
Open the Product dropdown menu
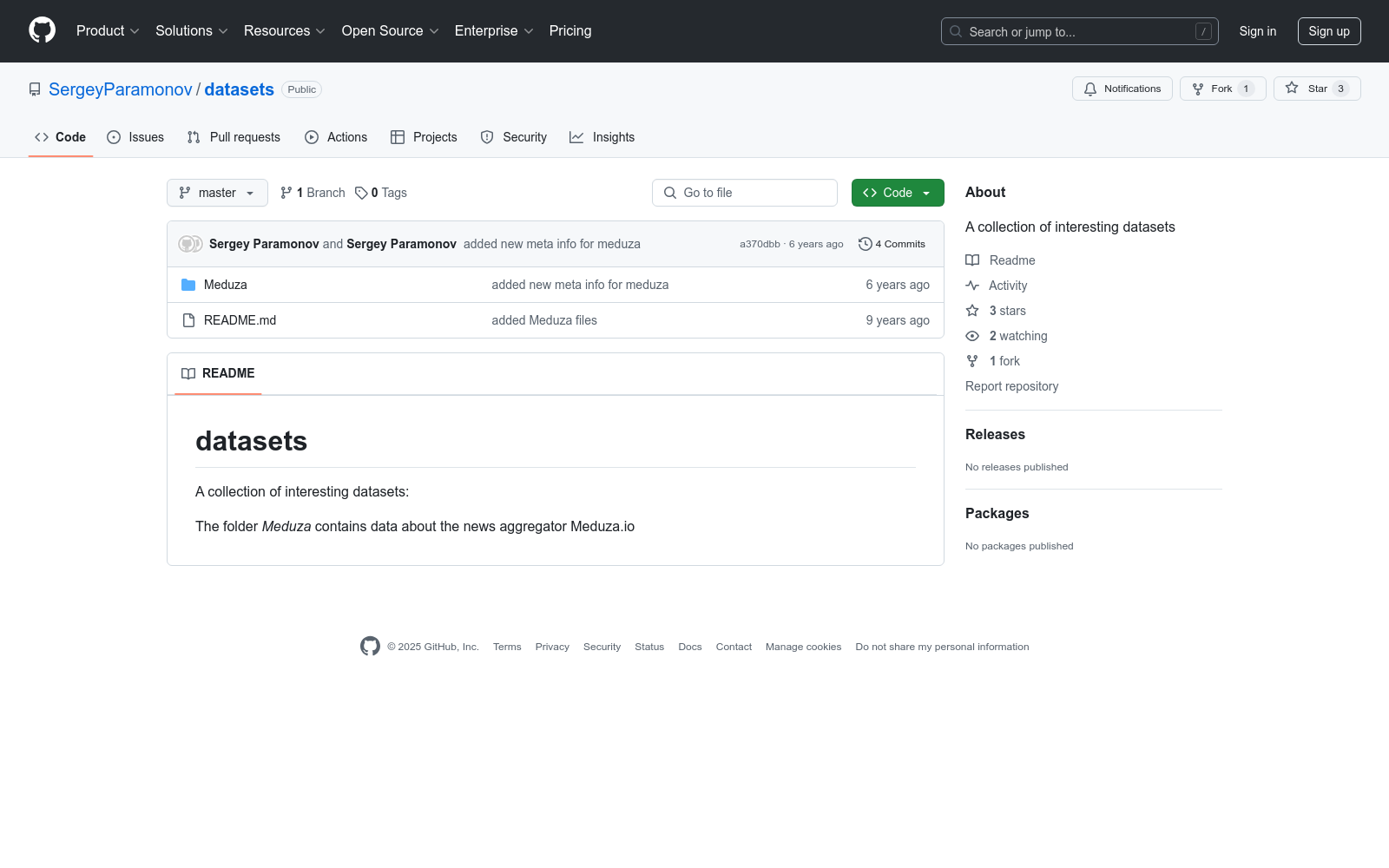click(x=108, y=30)
